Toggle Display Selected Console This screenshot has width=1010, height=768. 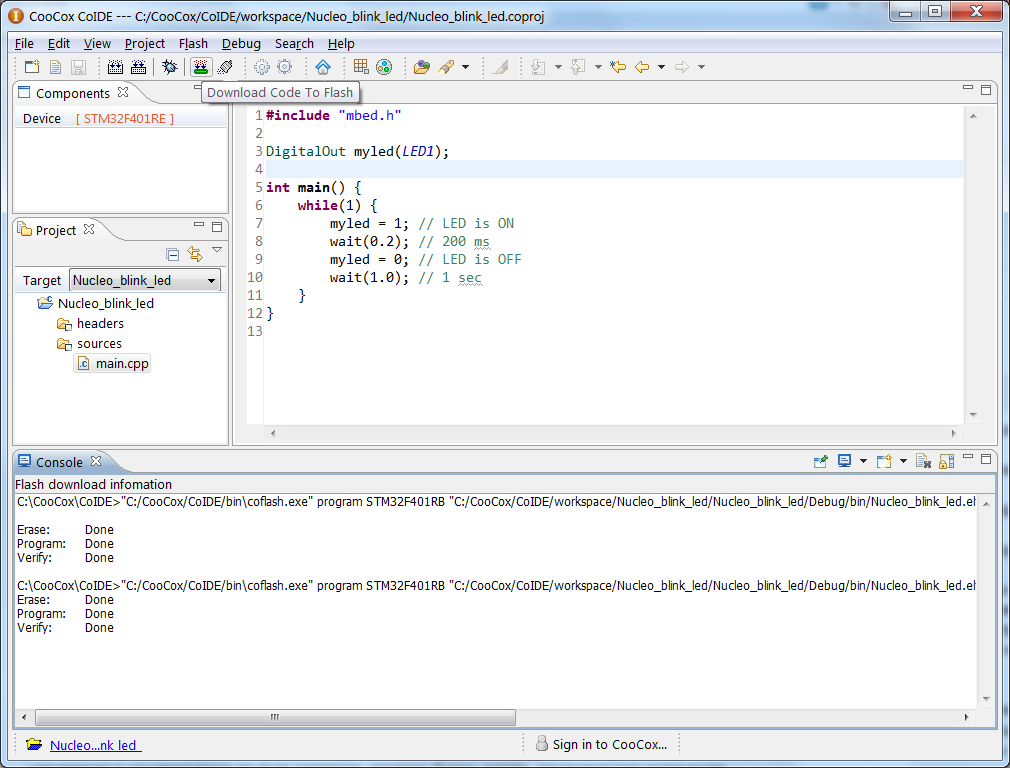coord(845,461)
